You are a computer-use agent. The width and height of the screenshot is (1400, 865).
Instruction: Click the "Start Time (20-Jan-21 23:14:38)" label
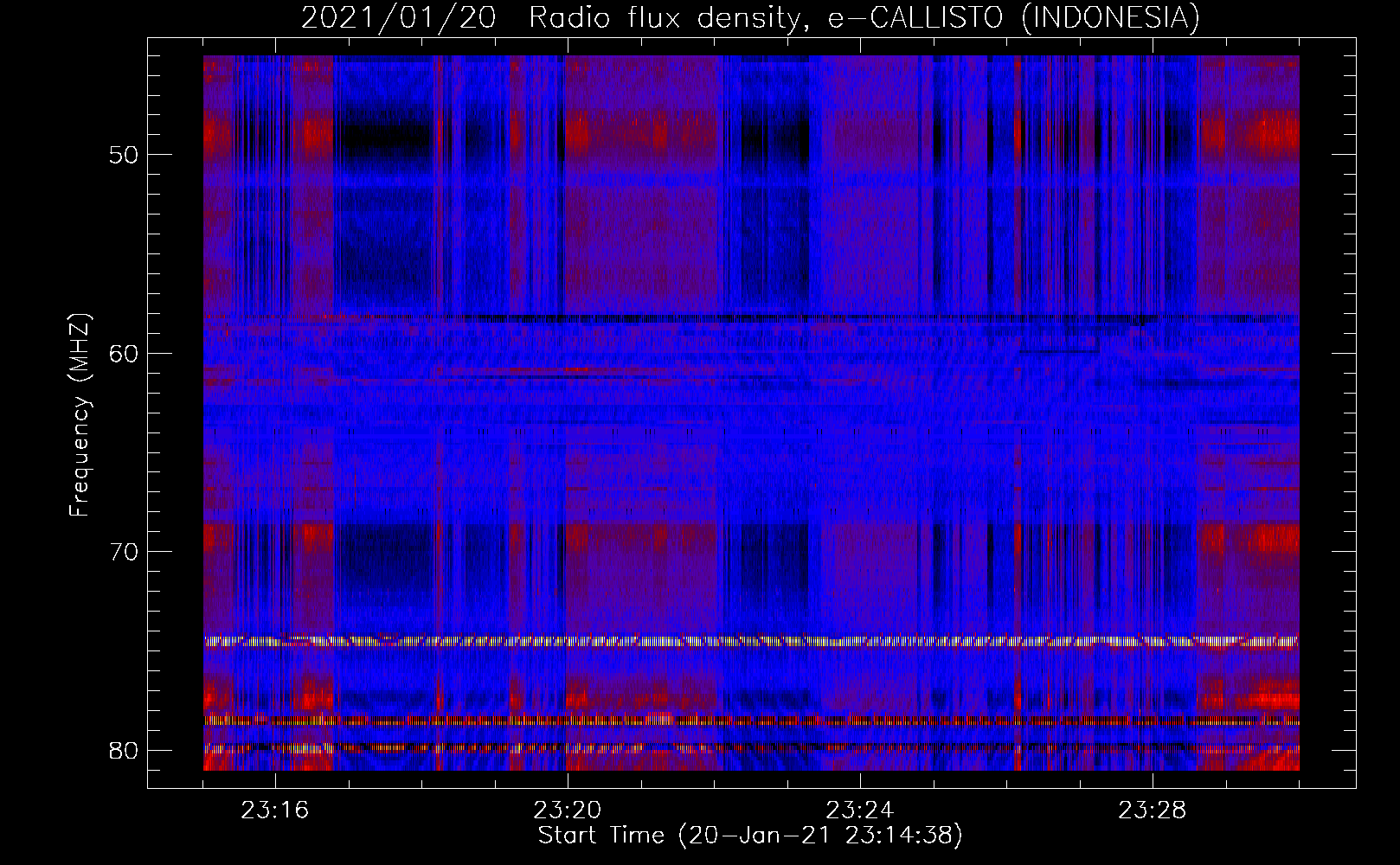[x=750, y=836]
